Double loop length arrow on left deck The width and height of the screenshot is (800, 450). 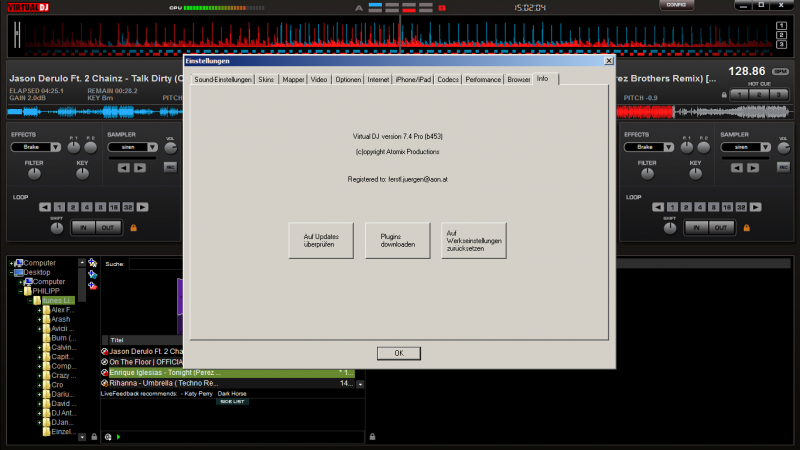142,207
